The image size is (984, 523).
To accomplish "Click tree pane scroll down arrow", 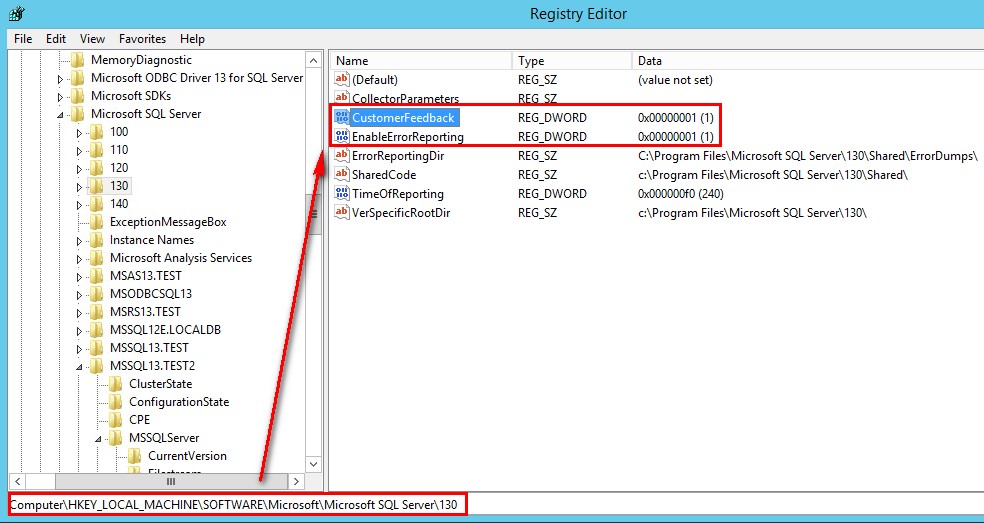I will [x=314, y=464].
